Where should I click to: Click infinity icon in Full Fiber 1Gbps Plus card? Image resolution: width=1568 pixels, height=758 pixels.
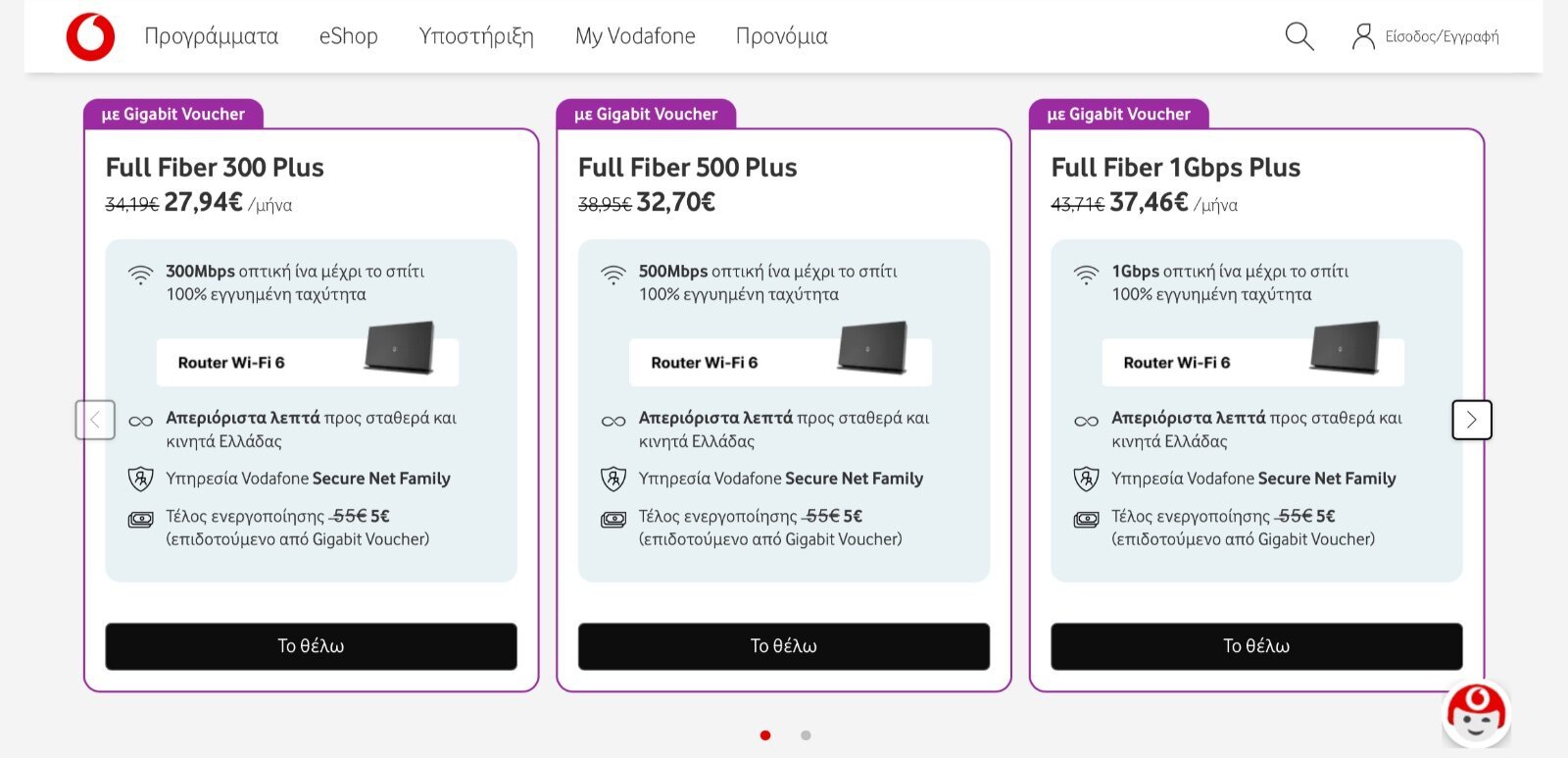tap(1086, 422)
